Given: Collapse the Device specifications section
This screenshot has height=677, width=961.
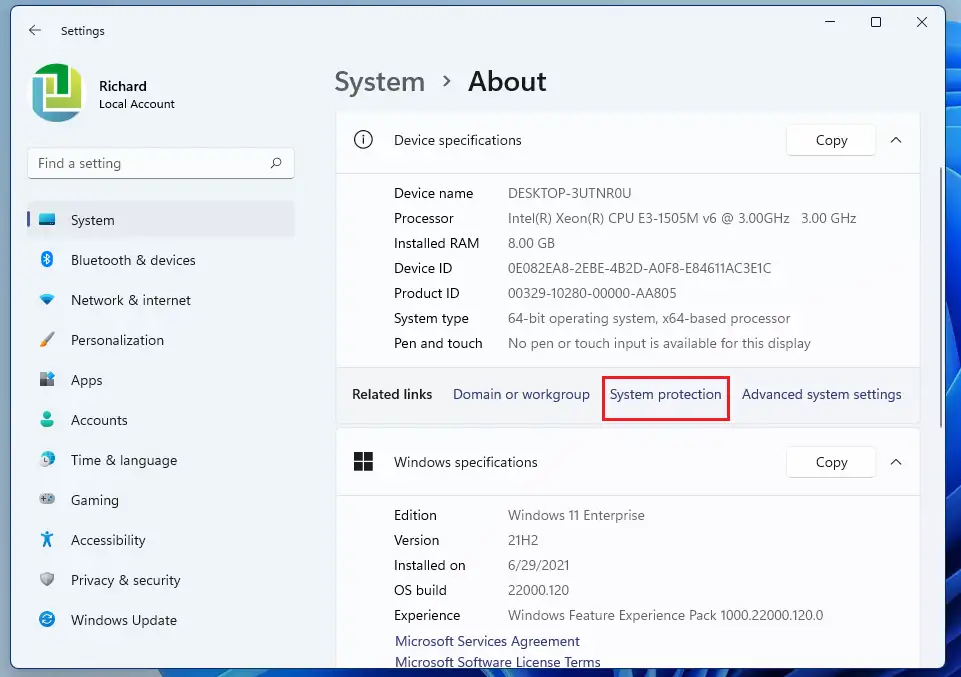Looking at the screenshot, I should tap(896, 140).
